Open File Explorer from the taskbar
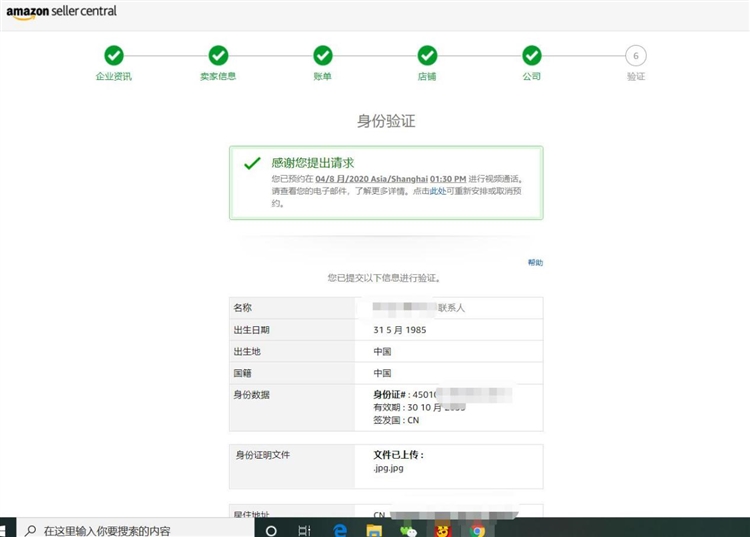The image size is (750, 537). point(374,530)
